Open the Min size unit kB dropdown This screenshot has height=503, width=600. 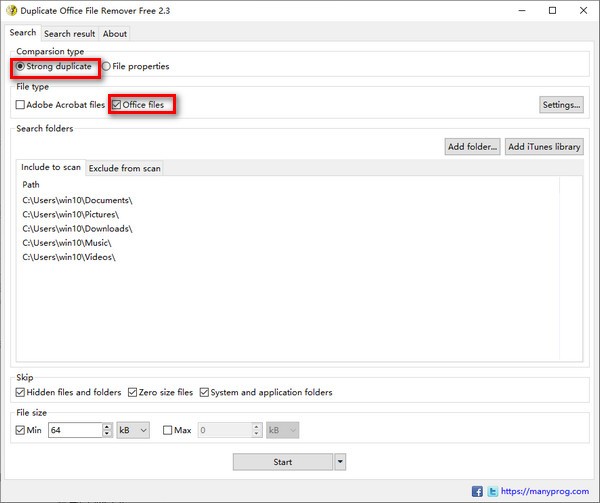(x=133, y=430)
